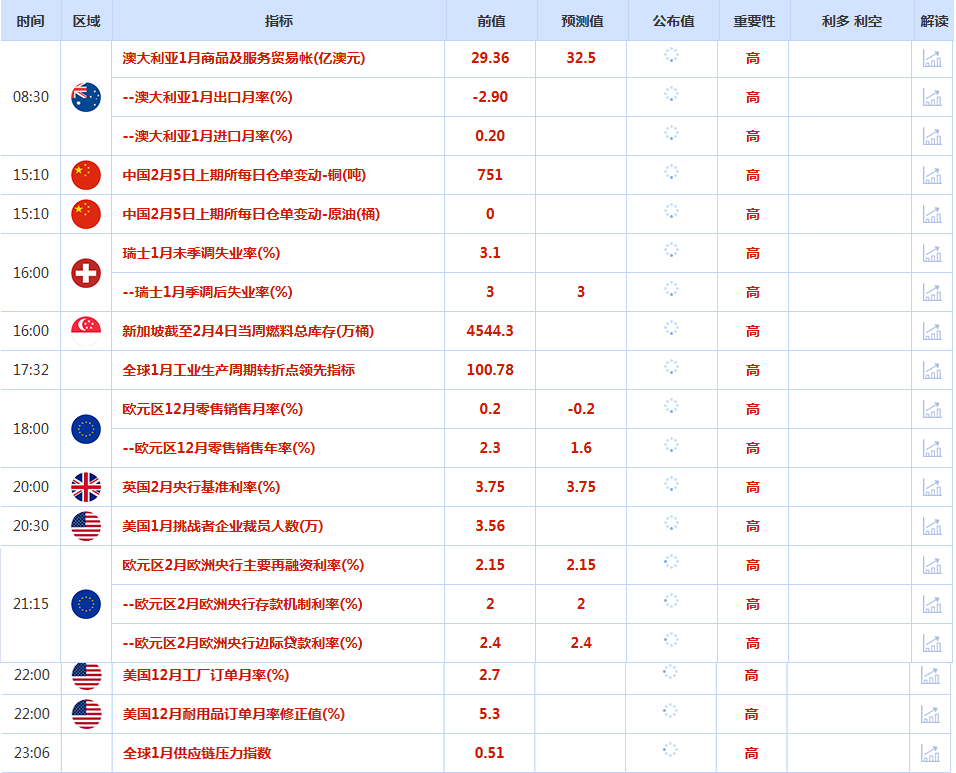This screenshot has width=956, height=773.
Task: Open chart icon for 欧洲央行边际贷款利率 row
Action: 932,644
